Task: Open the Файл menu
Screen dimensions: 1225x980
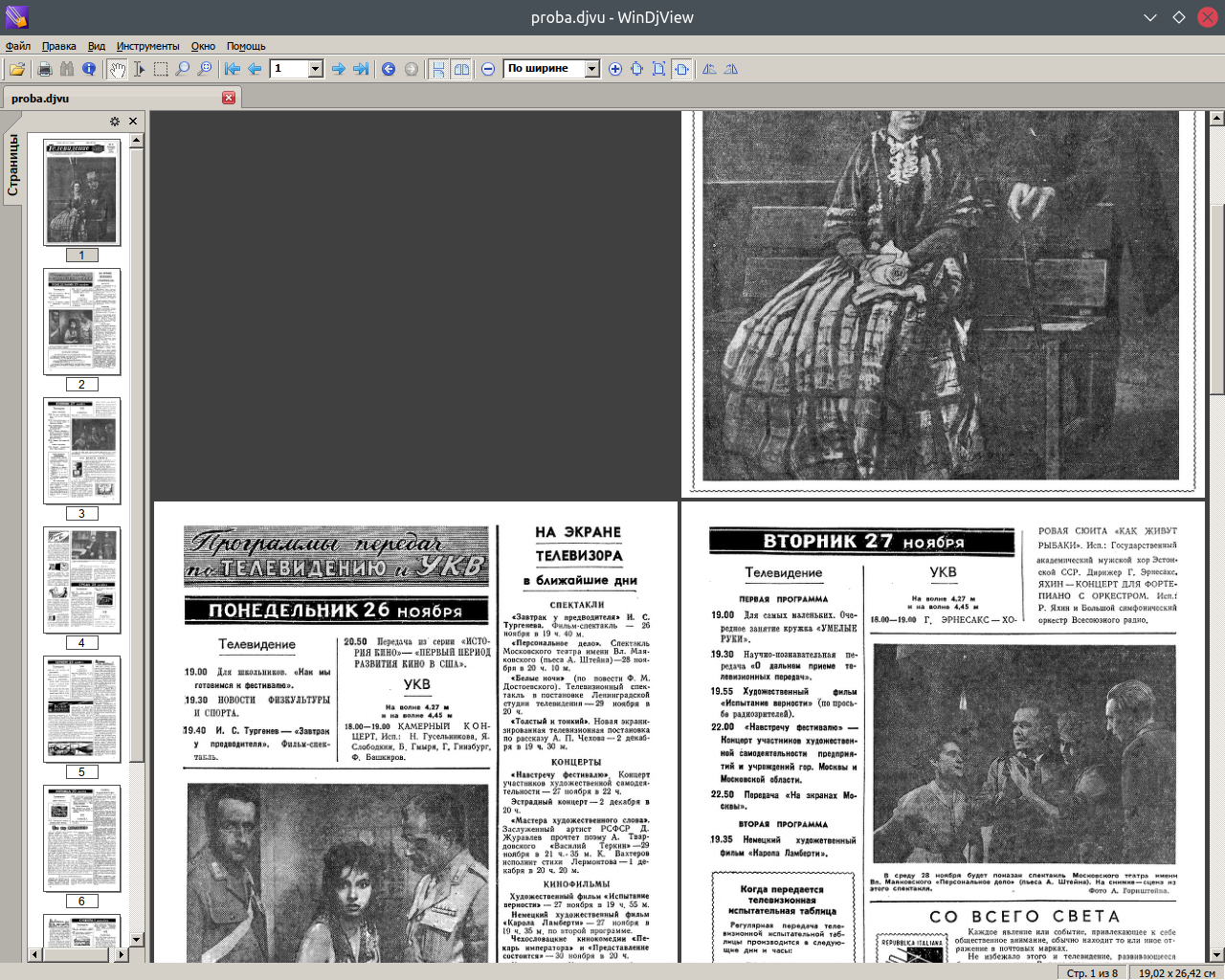Action: [18, 46]
